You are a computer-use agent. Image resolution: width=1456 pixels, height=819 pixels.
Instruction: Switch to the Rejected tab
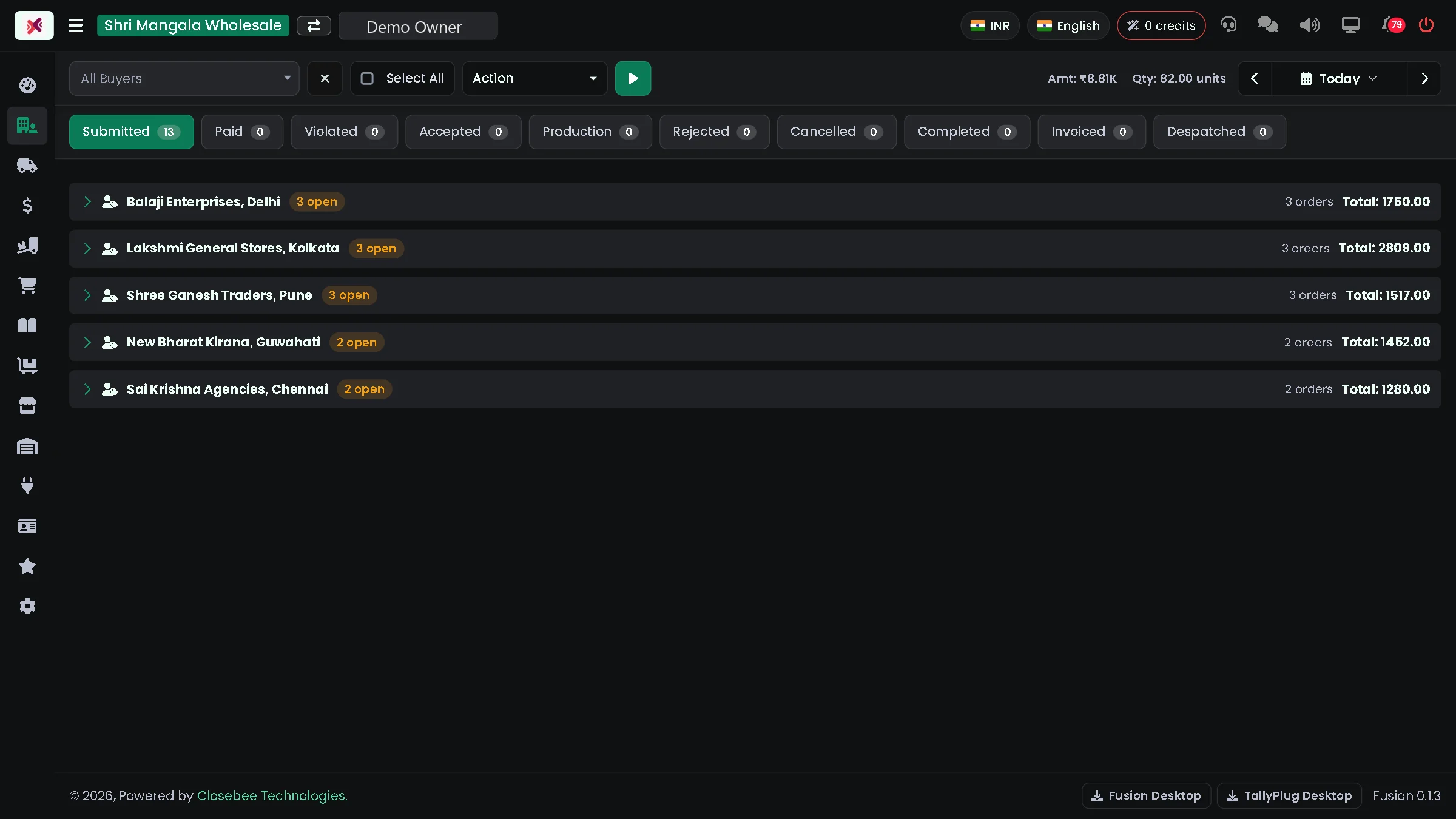(x=714, y=132)
